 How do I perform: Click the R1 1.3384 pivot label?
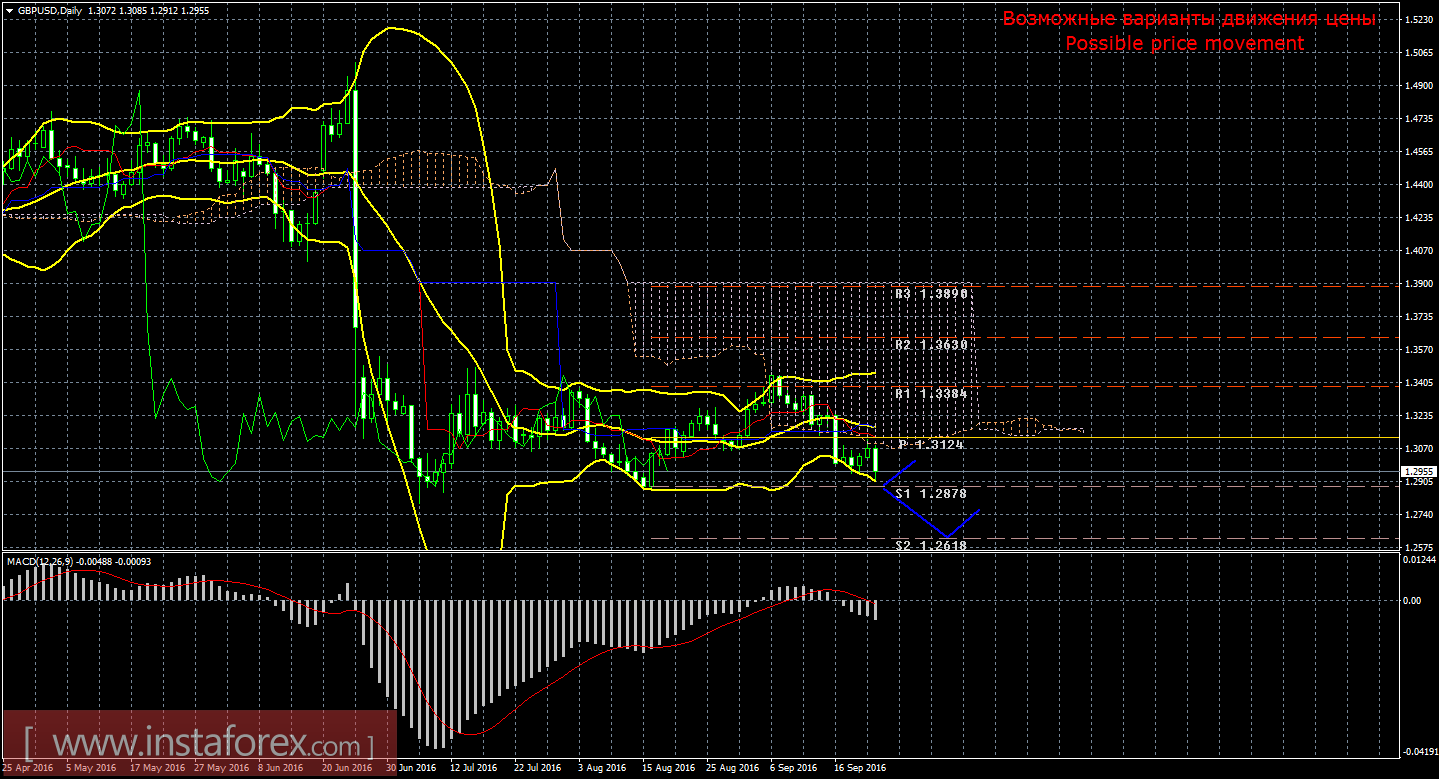pyautogui.click(x=931, y=394)
